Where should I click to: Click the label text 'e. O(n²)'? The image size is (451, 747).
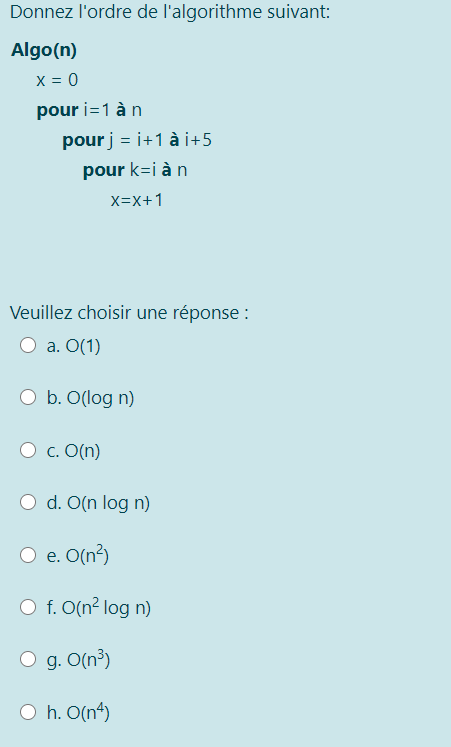point(78,555)
